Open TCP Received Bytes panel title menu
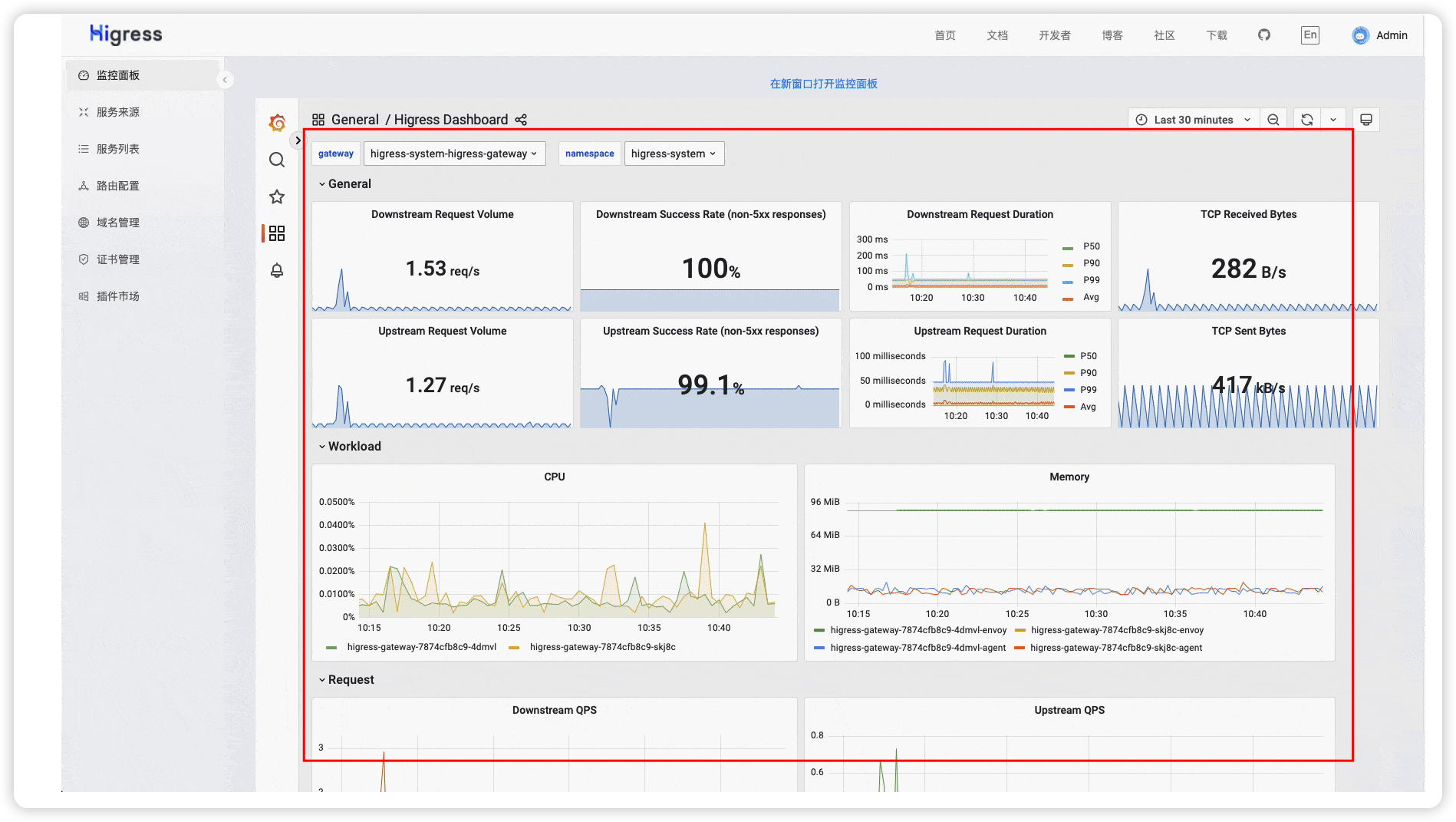The height and width of the screenshot is (822, 1456). [1248, 214]
